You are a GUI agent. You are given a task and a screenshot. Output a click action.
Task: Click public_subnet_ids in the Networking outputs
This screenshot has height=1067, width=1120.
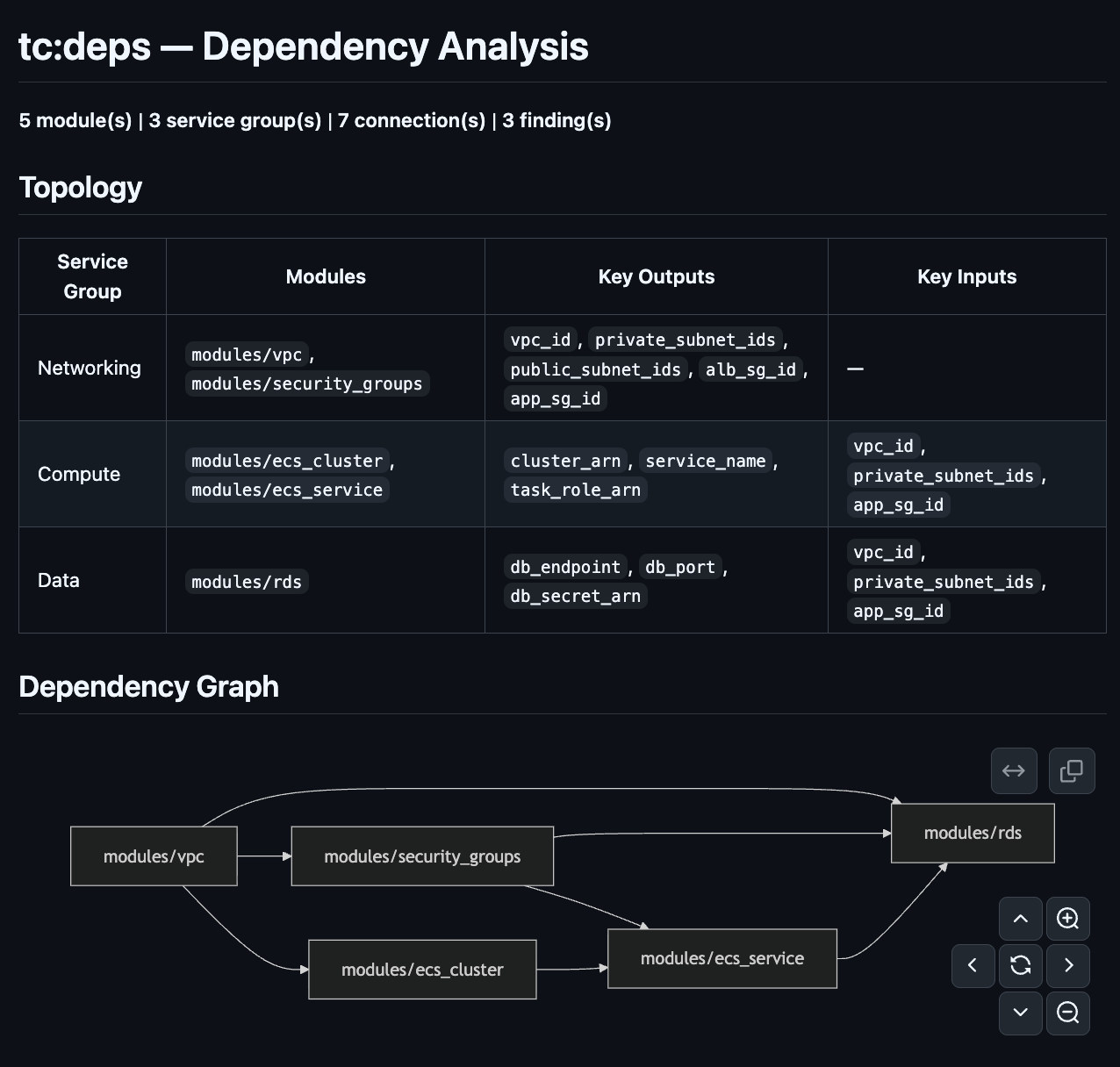tap(596, 370)
